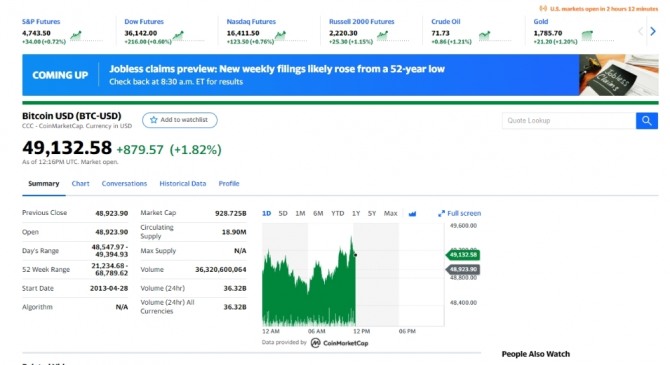This screenshot has height=365, width=670.
Task: Go back in the ticker with left arrow
Action: point(640,31)
